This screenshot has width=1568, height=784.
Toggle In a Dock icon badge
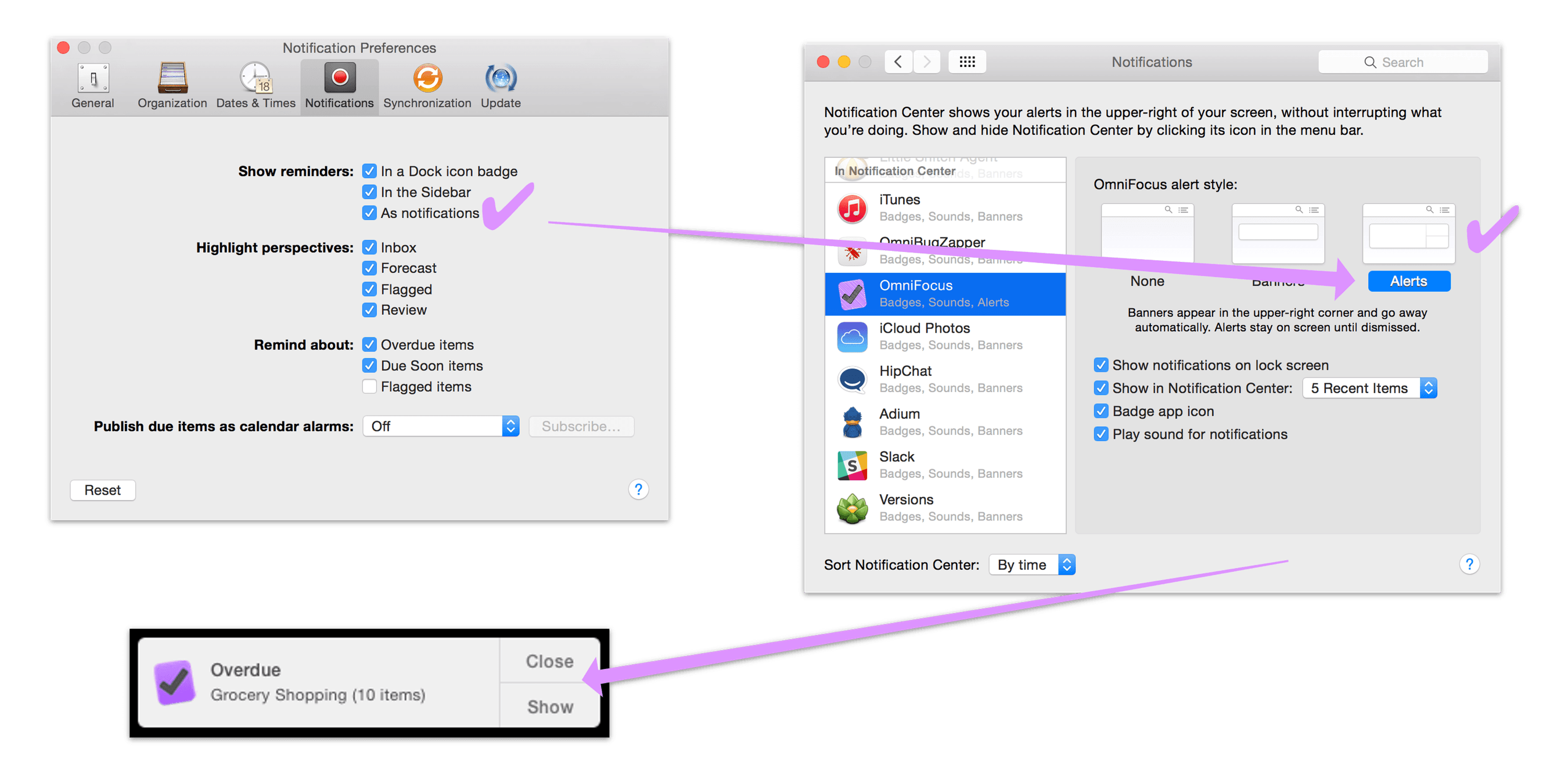369,171
